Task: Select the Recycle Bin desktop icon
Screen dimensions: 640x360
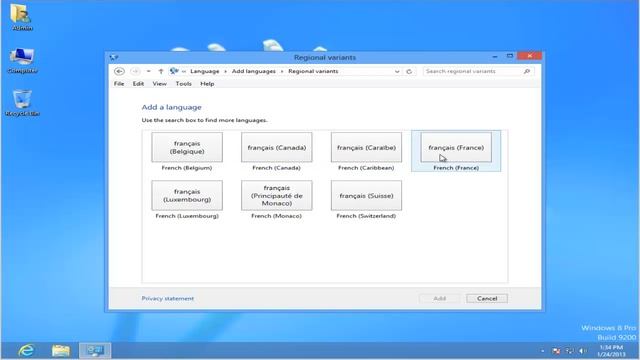Action: coord(22,103)
